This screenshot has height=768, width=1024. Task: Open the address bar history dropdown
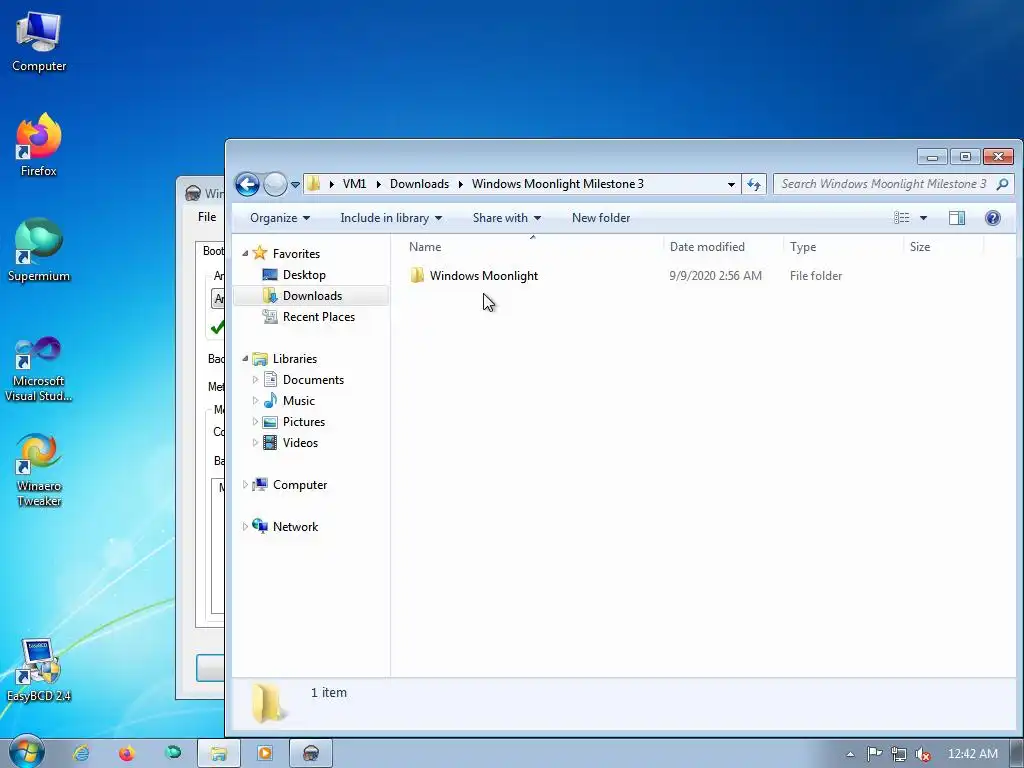tap(731, 184)
